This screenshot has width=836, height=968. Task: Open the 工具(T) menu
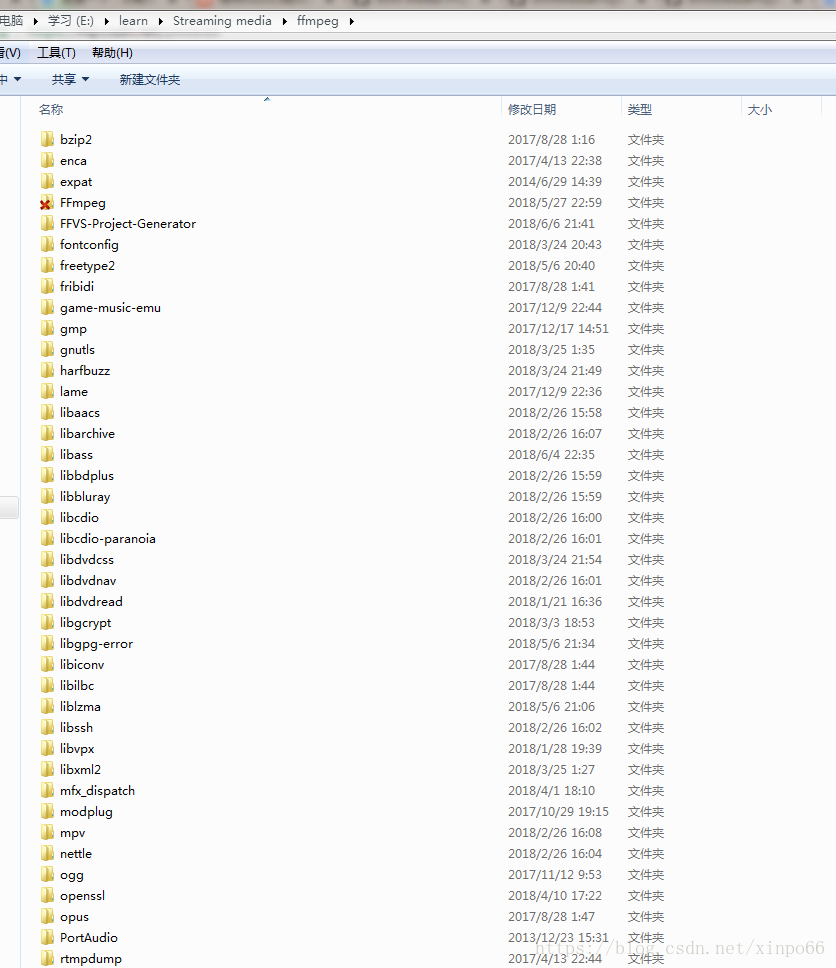pyautogui.click(x=56, y=53)
